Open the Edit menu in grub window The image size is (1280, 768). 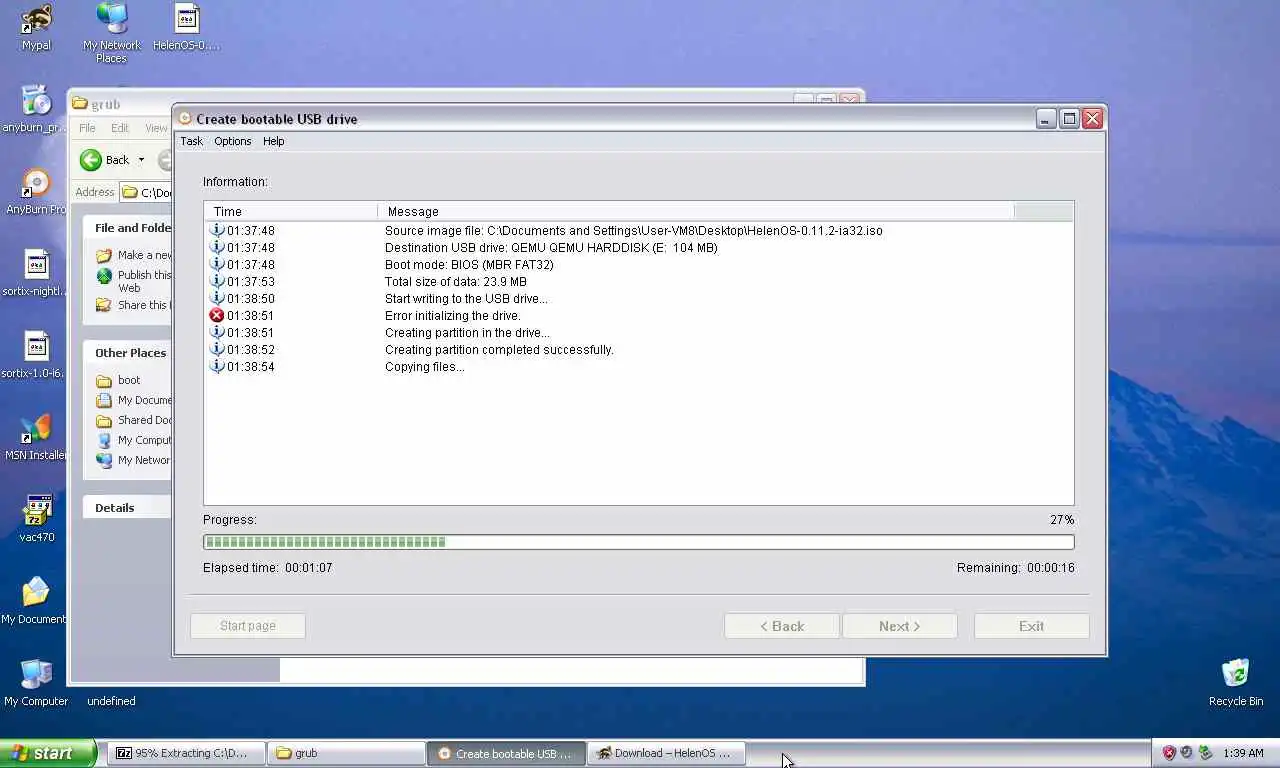pos(120,128)
